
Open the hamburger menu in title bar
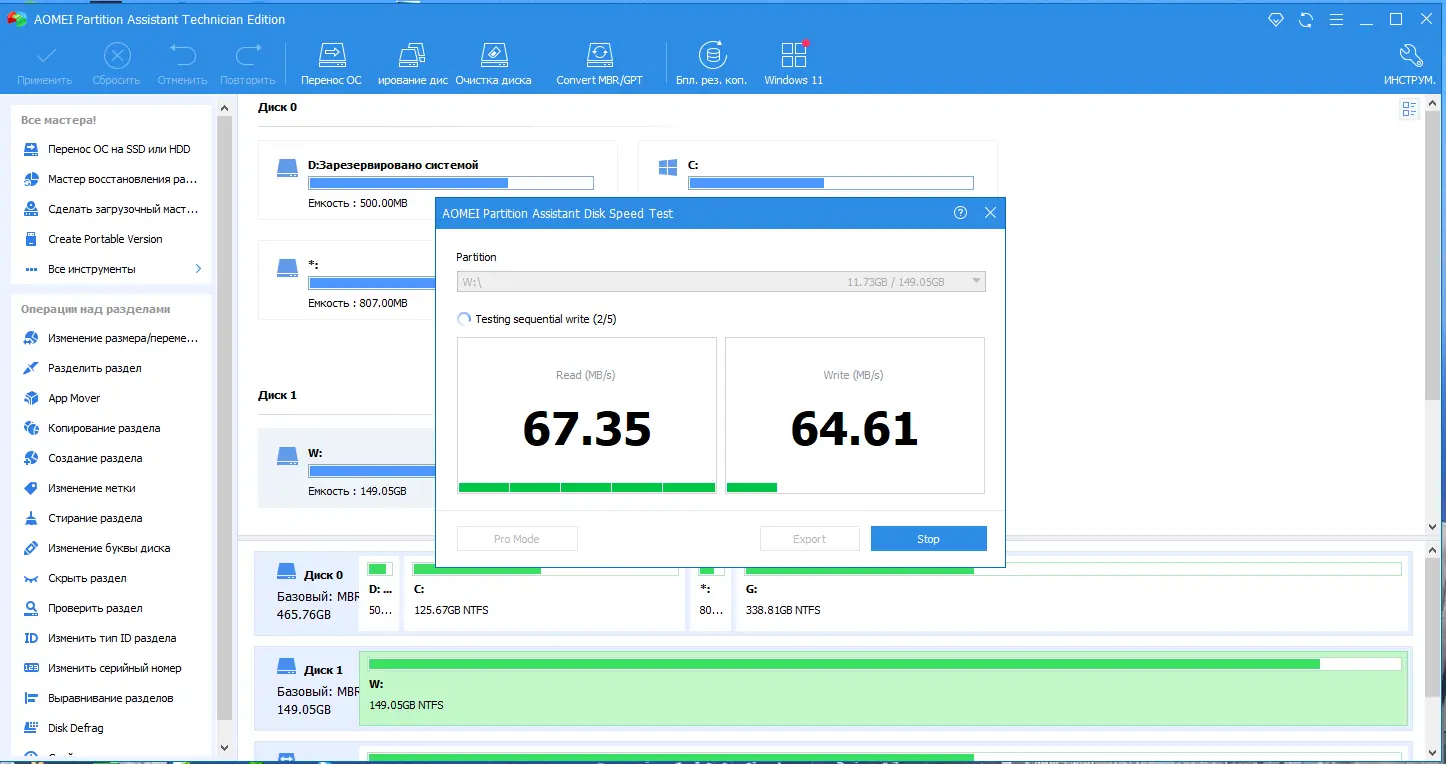1336,19
